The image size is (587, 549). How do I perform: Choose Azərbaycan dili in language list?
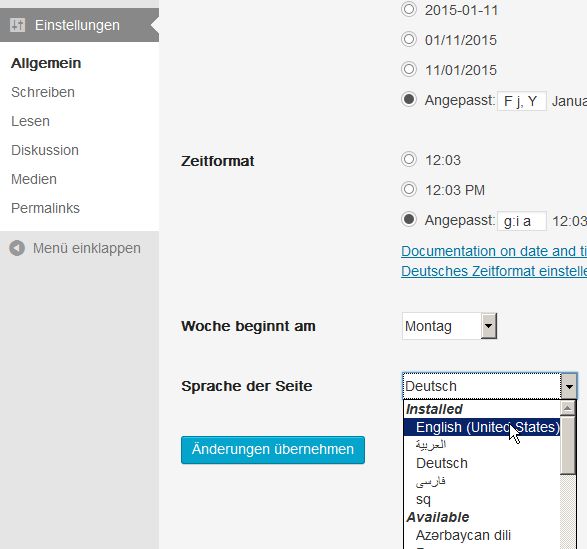[482, 535]
